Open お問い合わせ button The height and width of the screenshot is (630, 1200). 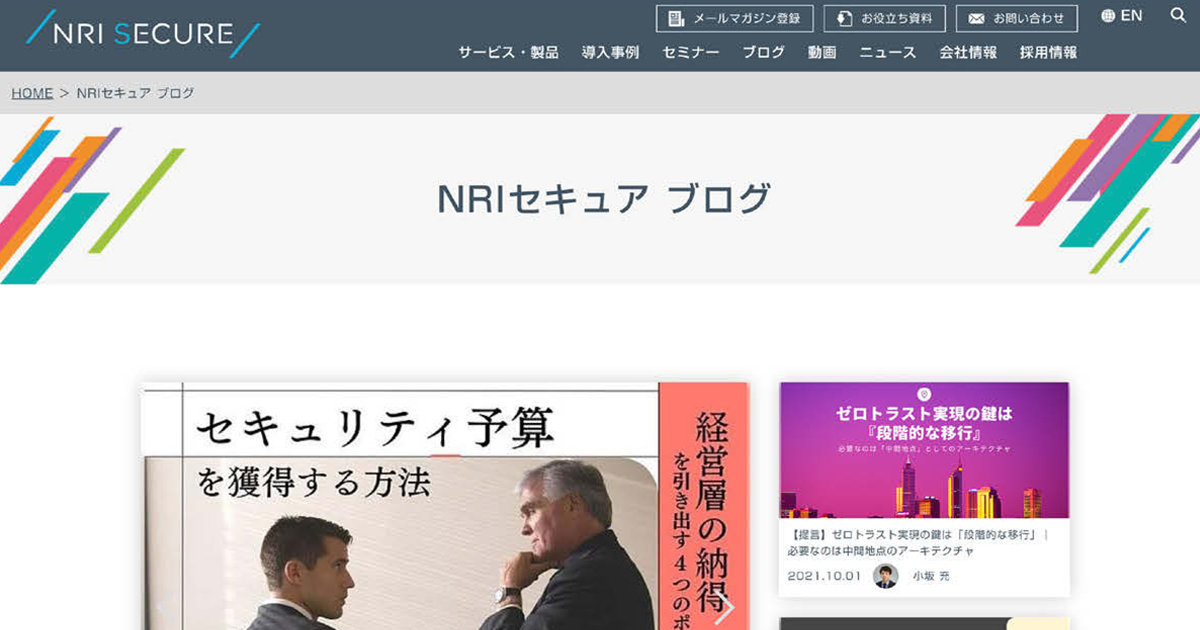click(x=1017, y=19)
